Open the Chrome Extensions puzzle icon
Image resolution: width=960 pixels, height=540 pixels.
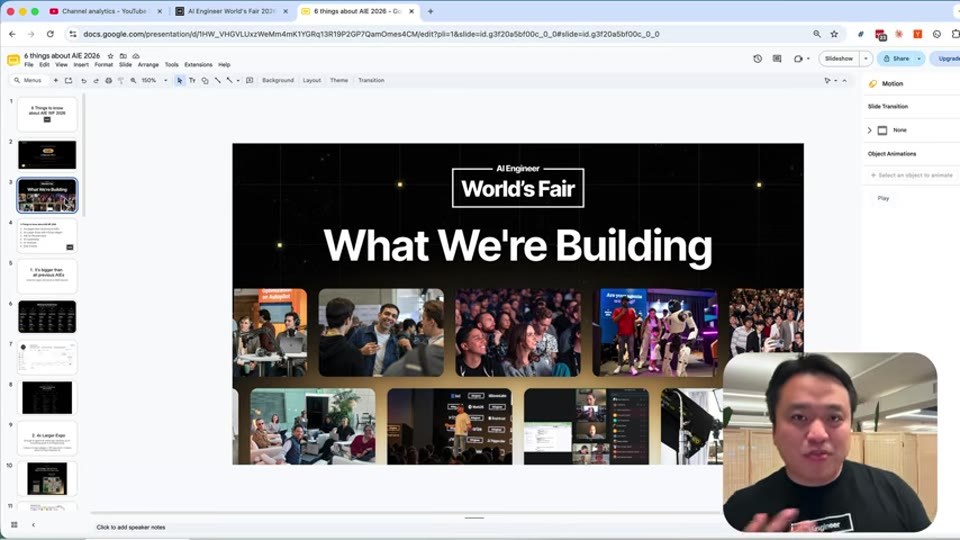(x=955, y=34)
